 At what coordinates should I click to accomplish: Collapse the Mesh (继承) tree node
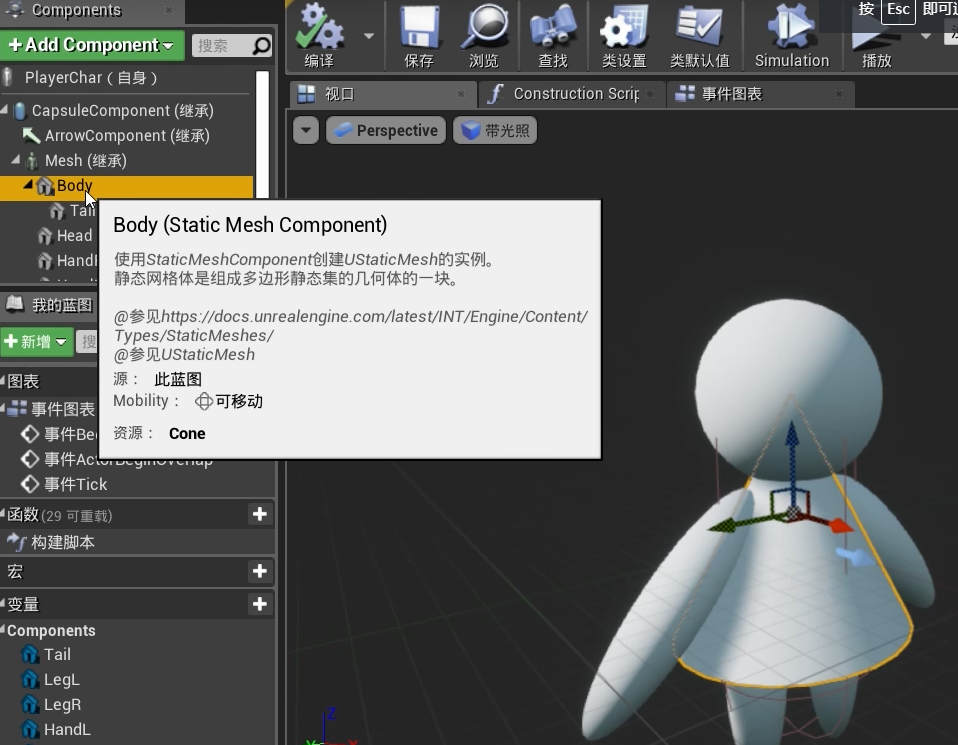tap(16, 160)
